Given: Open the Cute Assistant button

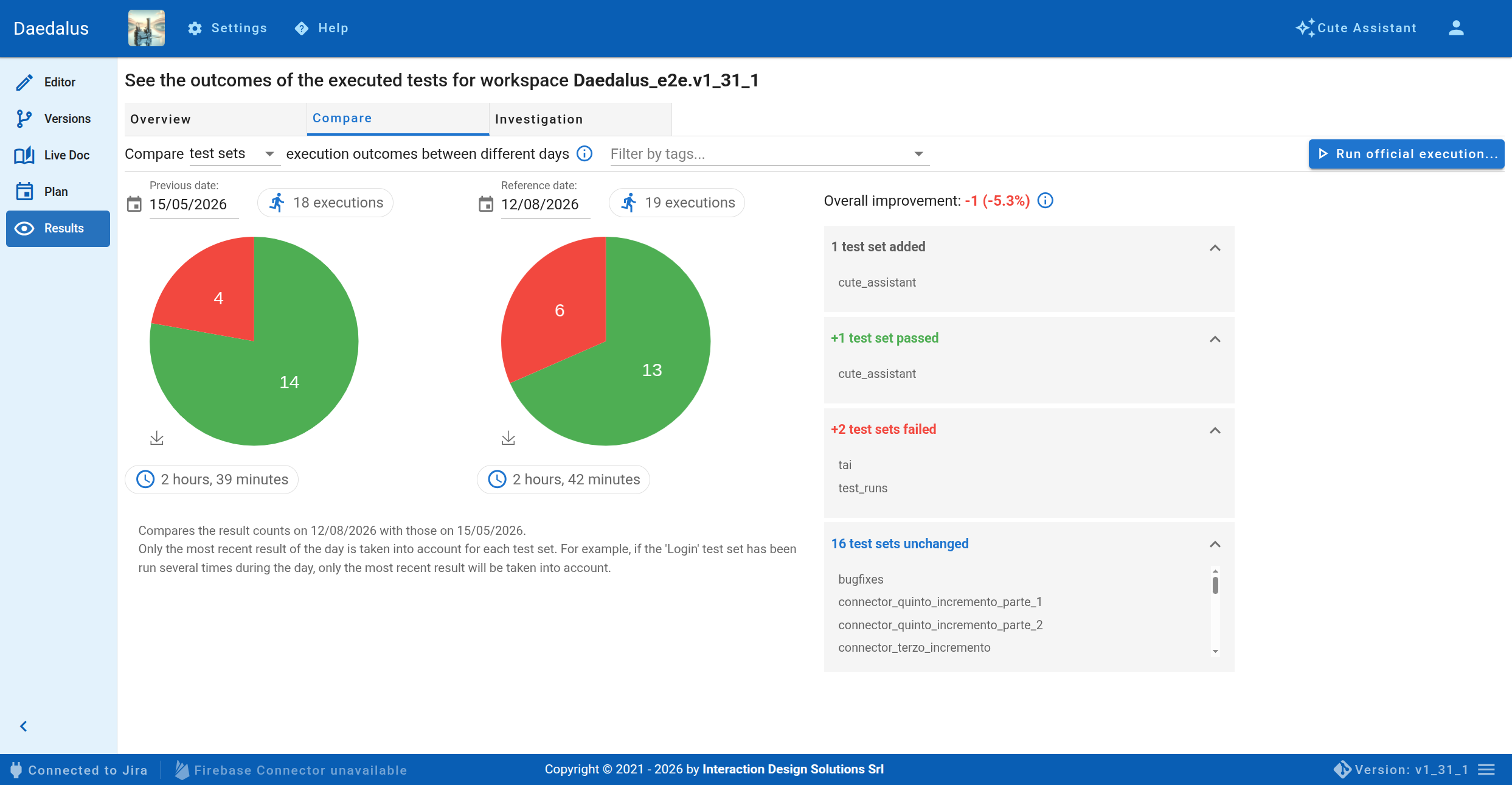Looking at the screenshot, I should click(x=1356, y=28).
